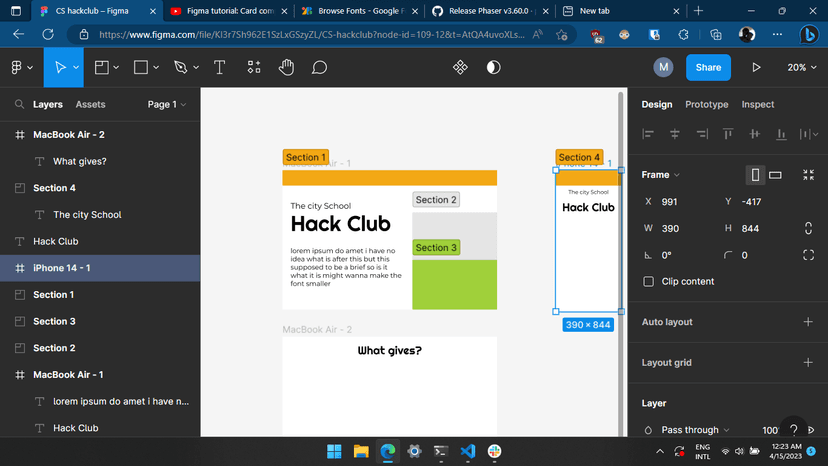Image resolution: width=828 pixels, height=466 pixels.
Task: Click the Resources components icon
Action: (x=254, y=67)
